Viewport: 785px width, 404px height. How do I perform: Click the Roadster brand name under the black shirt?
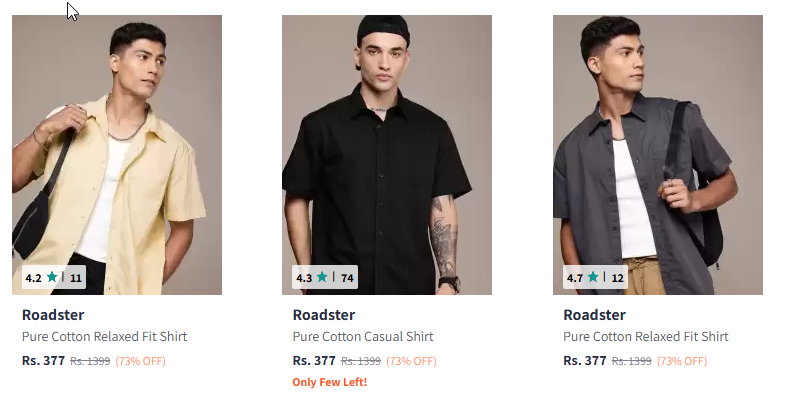click(324, 315)
